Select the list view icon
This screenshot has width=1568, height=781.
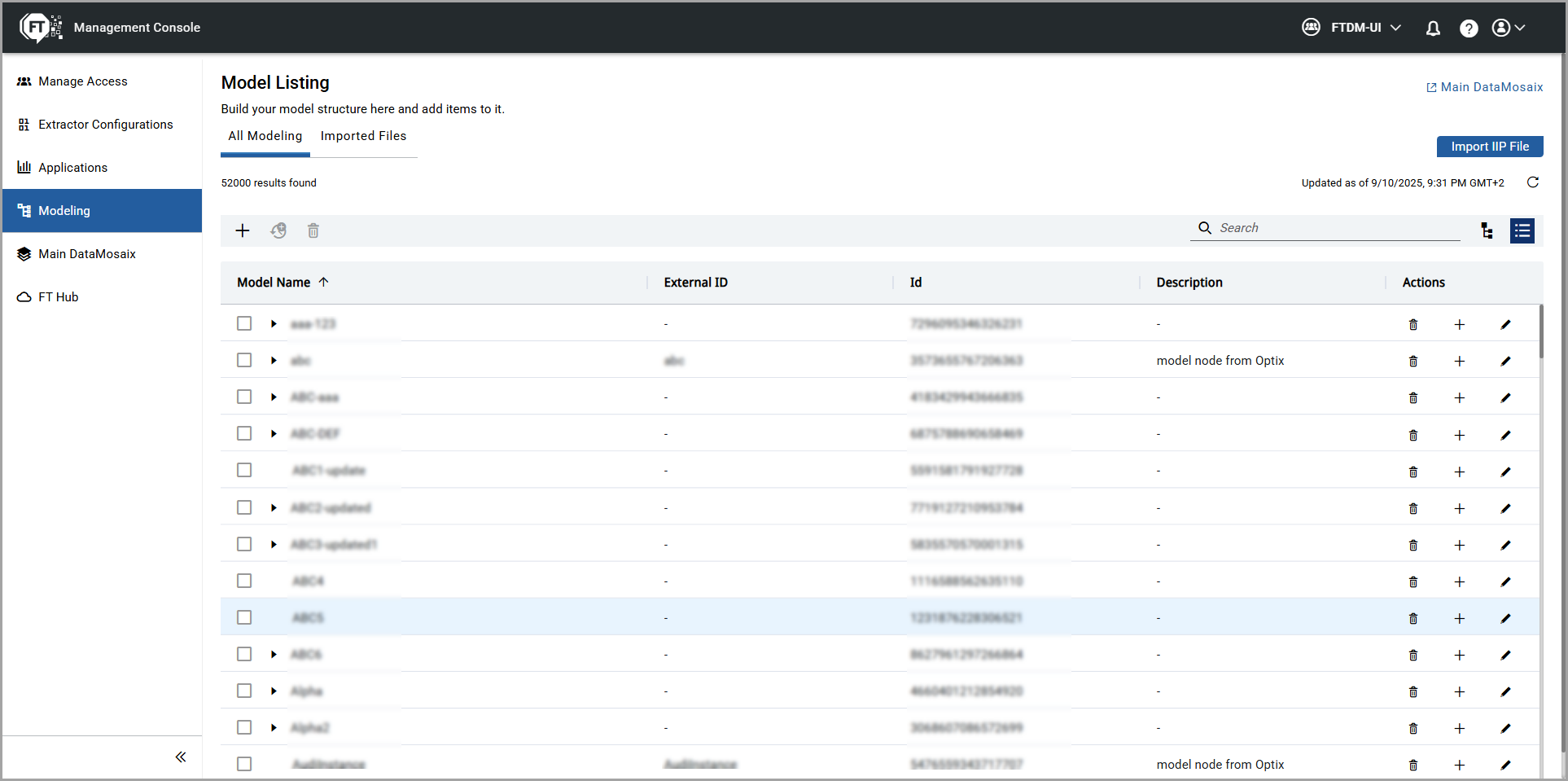(x=1522, y=230)
